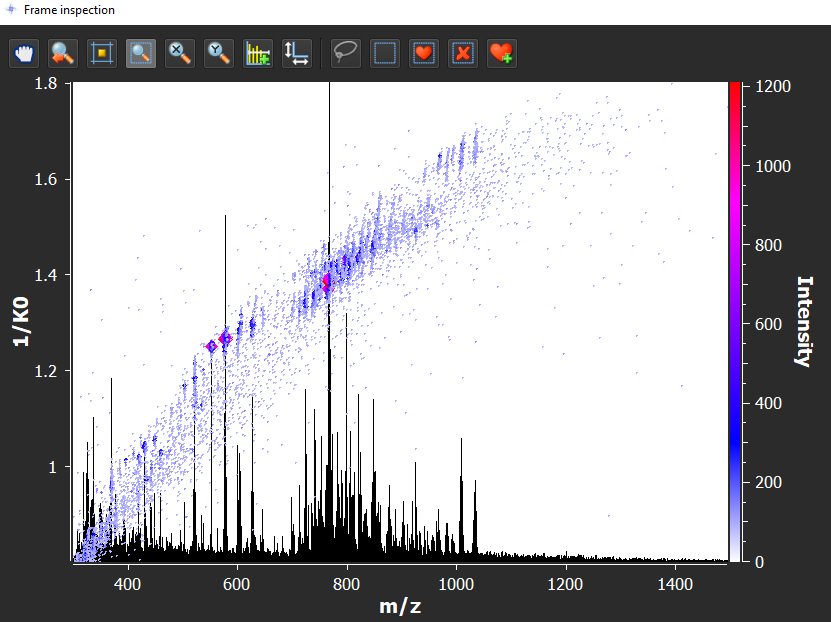The height and width of the screenshot is (622, 831).
Task: Select the X-axis zoom magnifier tool
Action: 180,53
